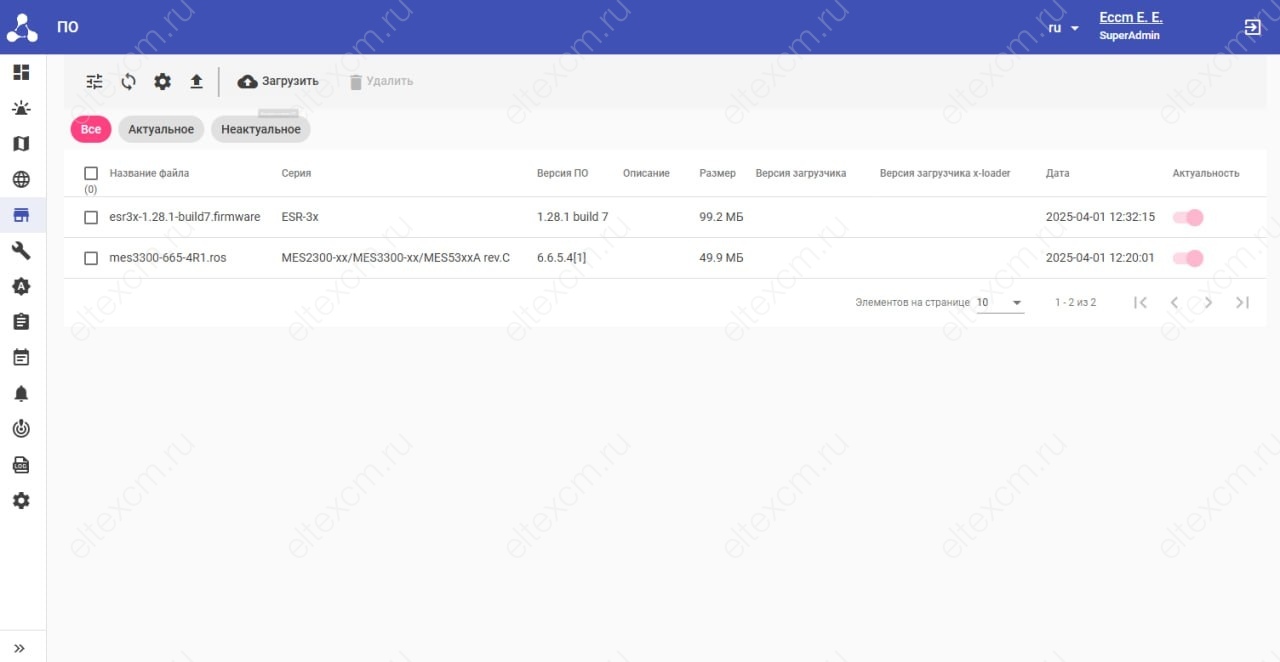
Task: Open the bell notifications icon in sidebar
Action: pyautogui.click(x=21, y=394)
